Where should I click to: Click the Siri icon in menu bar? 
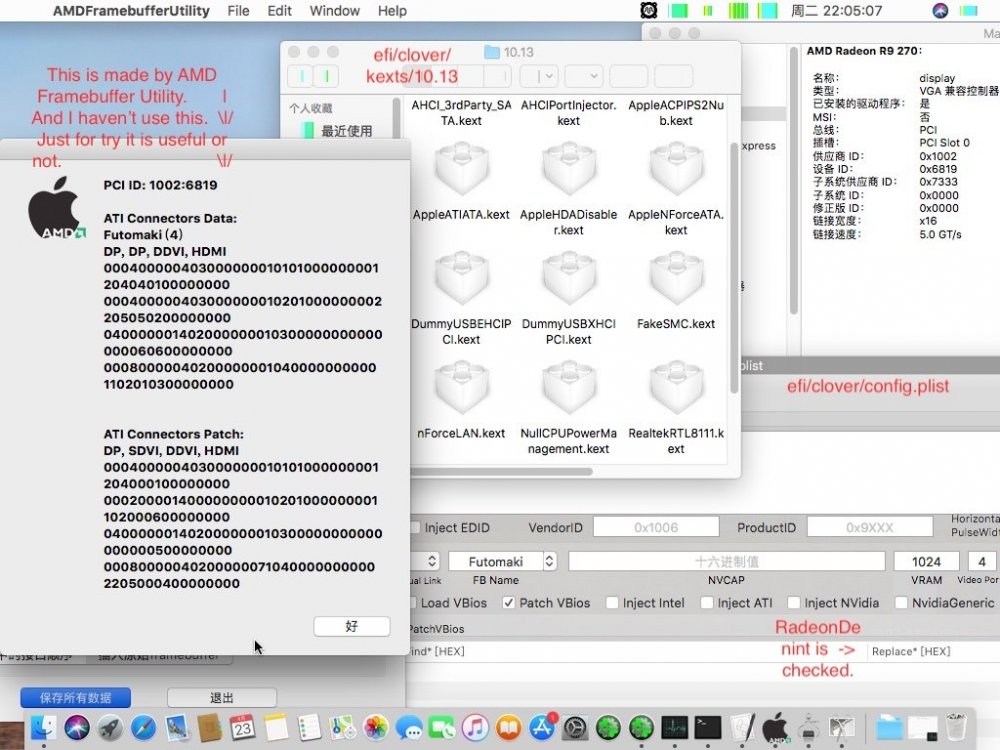click(x=940, y=10)
